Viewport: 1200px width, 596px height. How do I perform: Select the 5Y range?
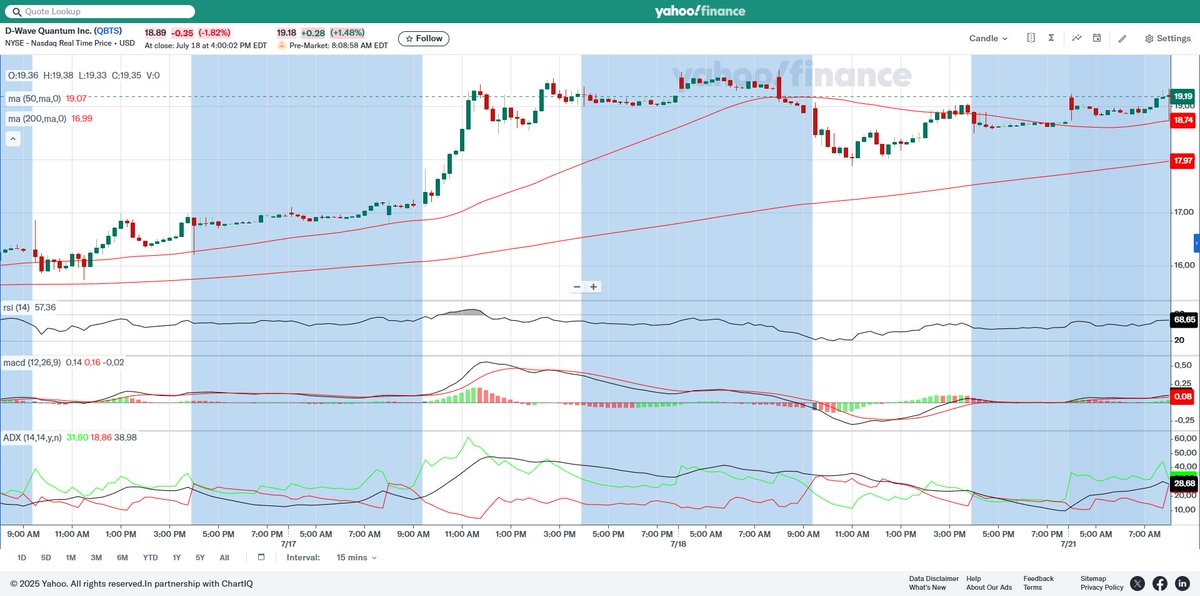[x=200, y=557]
